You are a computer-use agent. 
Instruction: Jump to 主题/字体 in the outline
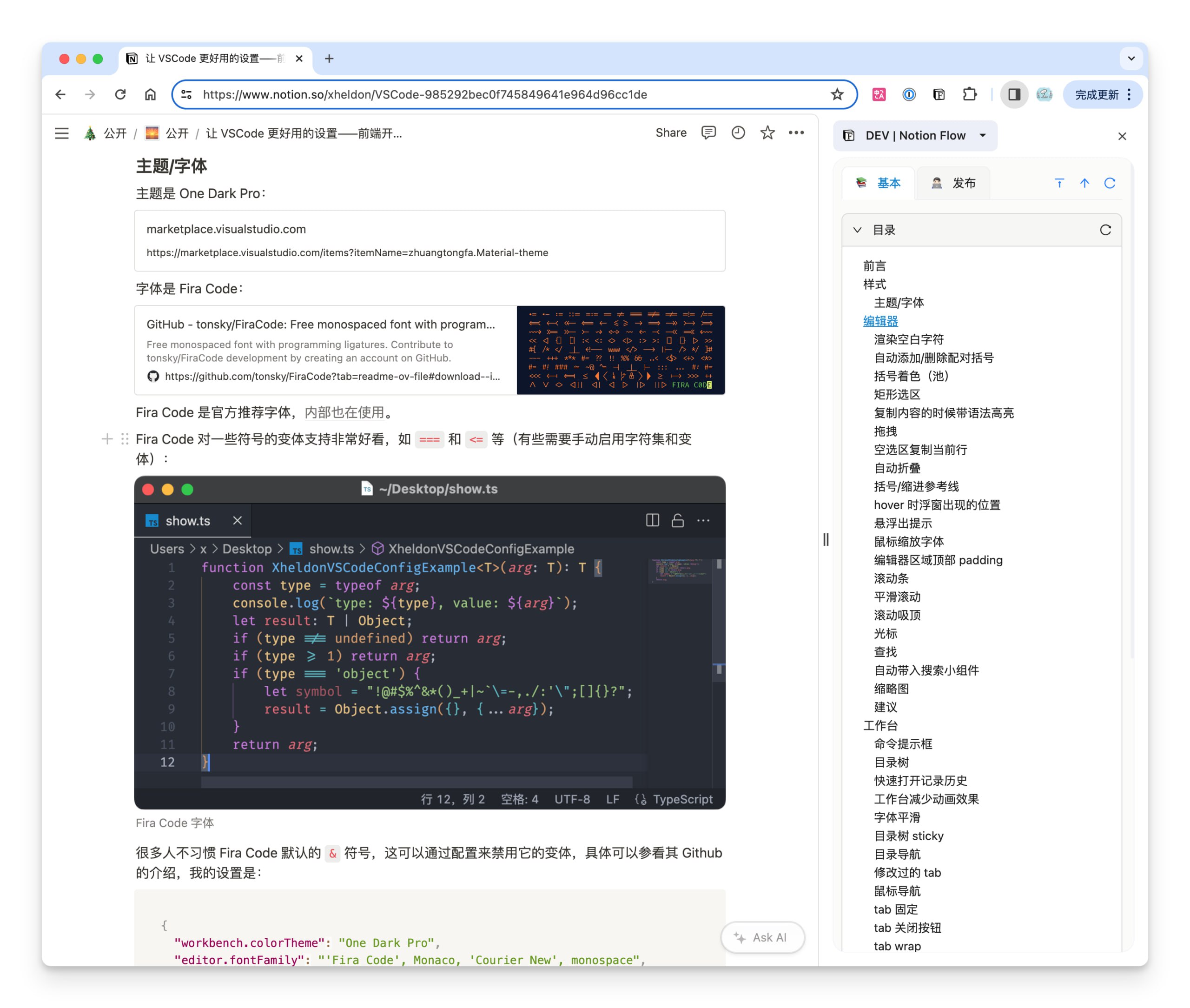coord(899,303)
